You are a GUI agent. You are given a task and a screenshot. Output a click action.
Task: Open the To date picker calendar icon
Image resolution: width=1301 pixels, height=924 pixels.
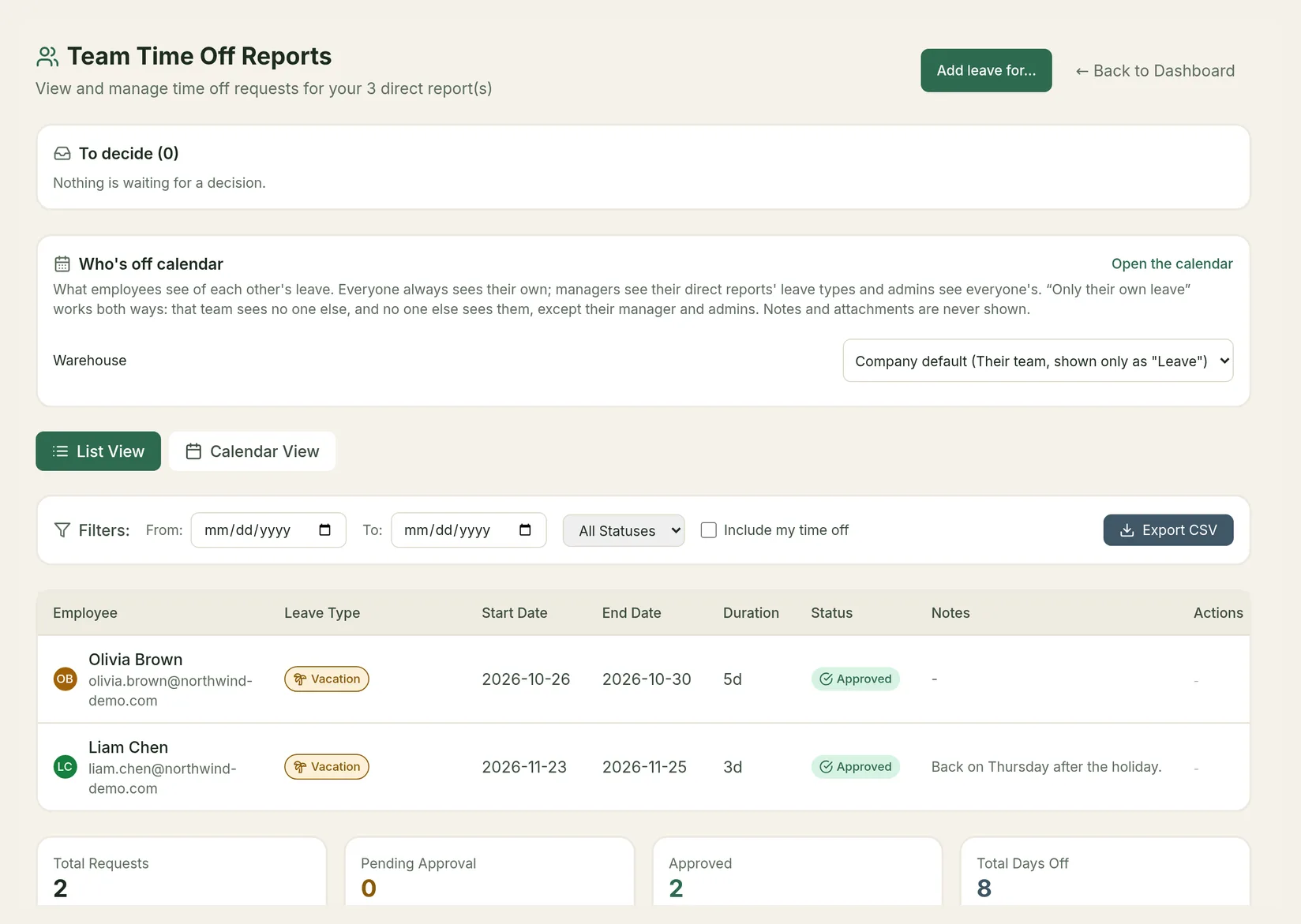[x=525, y=529]
